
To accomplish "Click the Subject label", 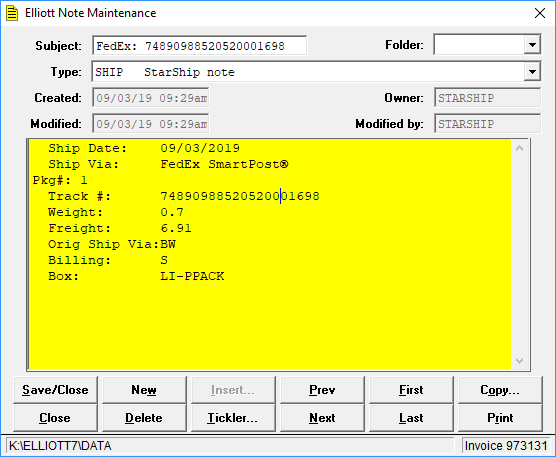I will click(58, 46).
